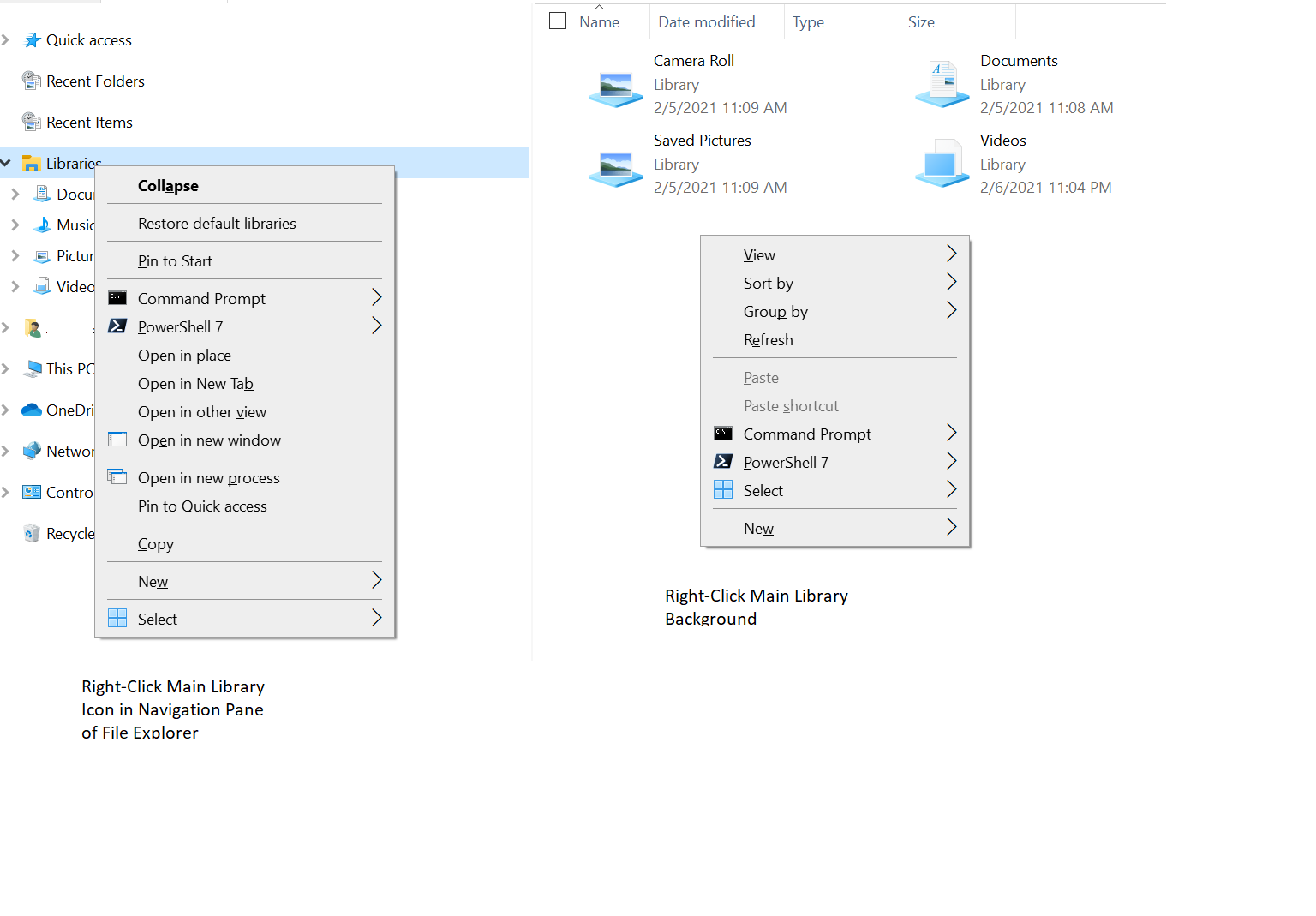Viewport: 1316px width, 916px height.
Task: Click the Select item's Windows icon in background menu
Action: [x=723, y=490]
